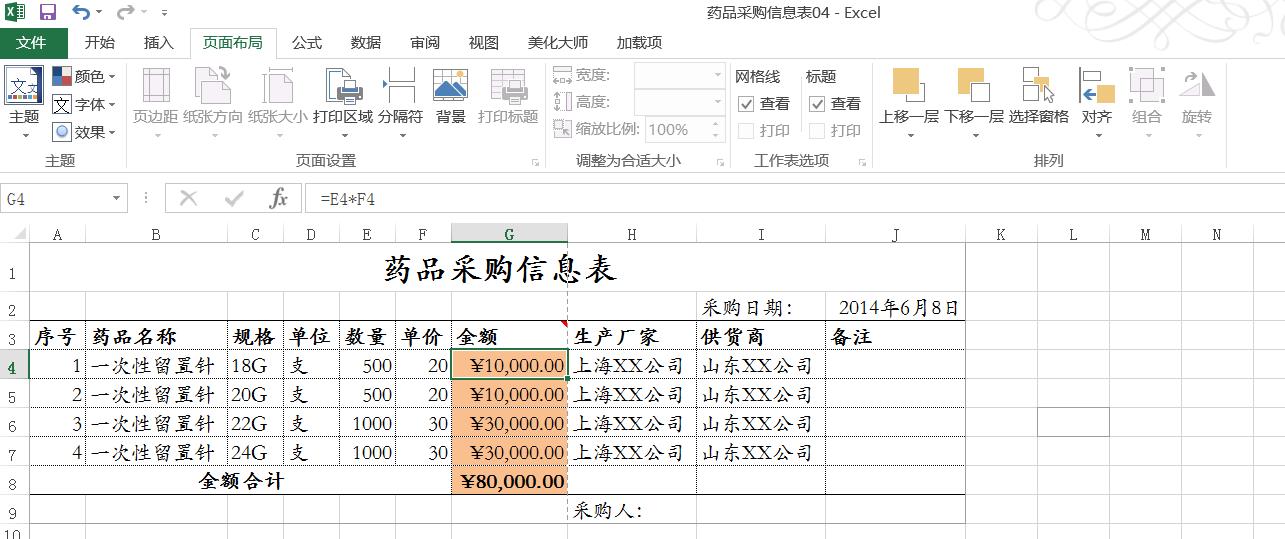Screen dimensions: 1285x539
Task: Open Page Setup dialog launcher
Action: 535,162
